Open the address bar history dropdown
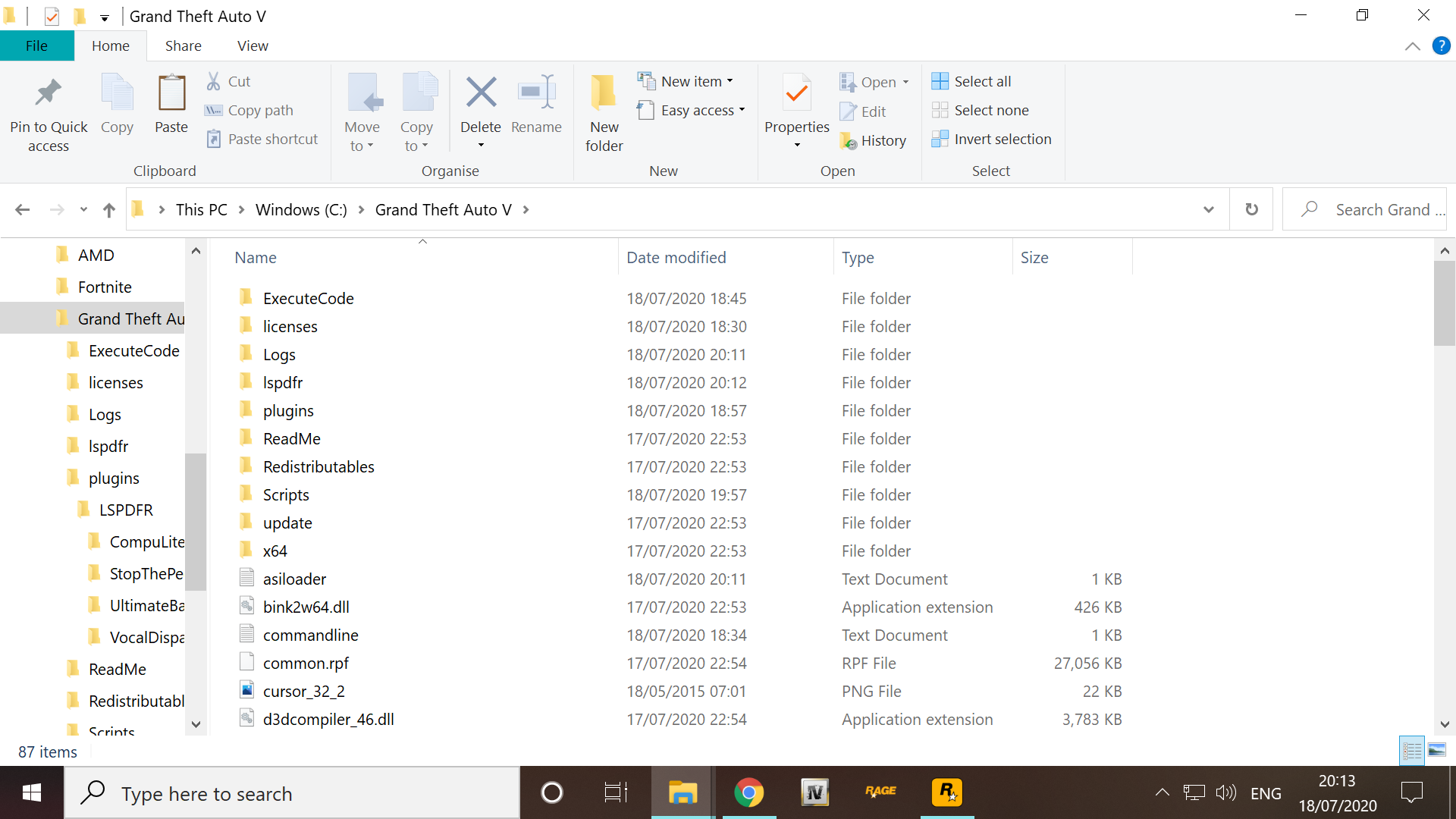 (x=1209, y=209)
